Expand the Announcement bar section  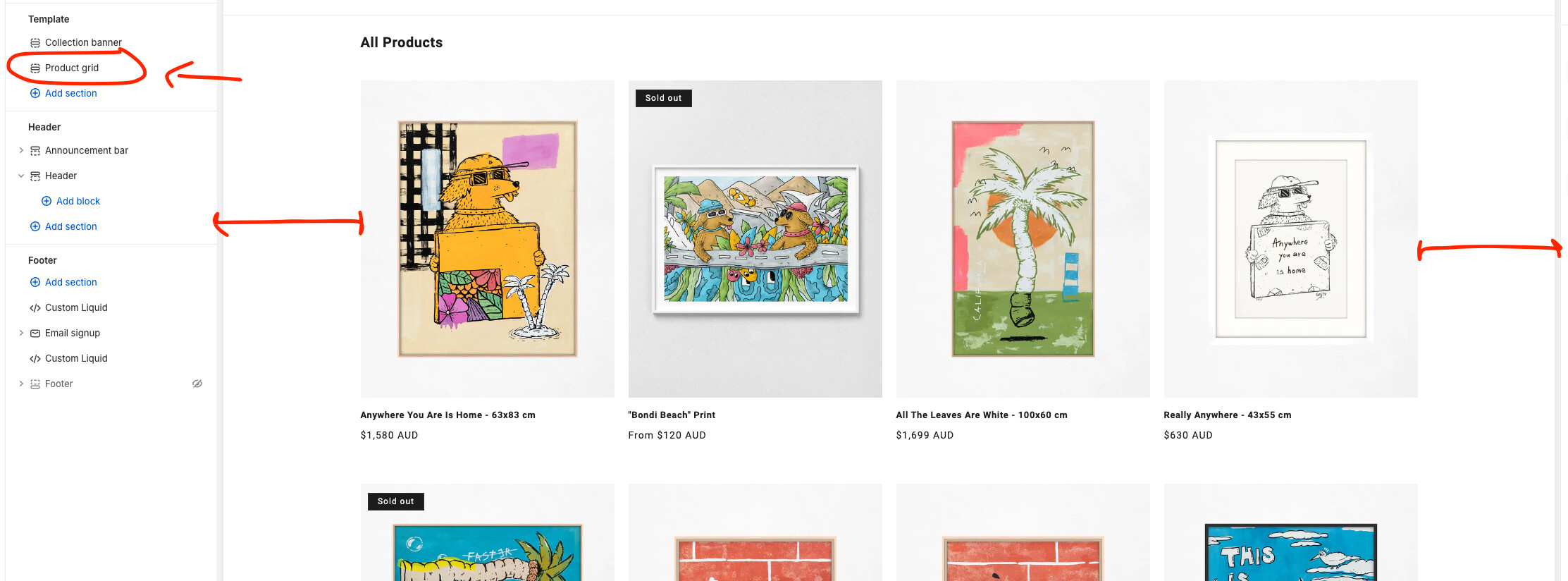[21, 150]
